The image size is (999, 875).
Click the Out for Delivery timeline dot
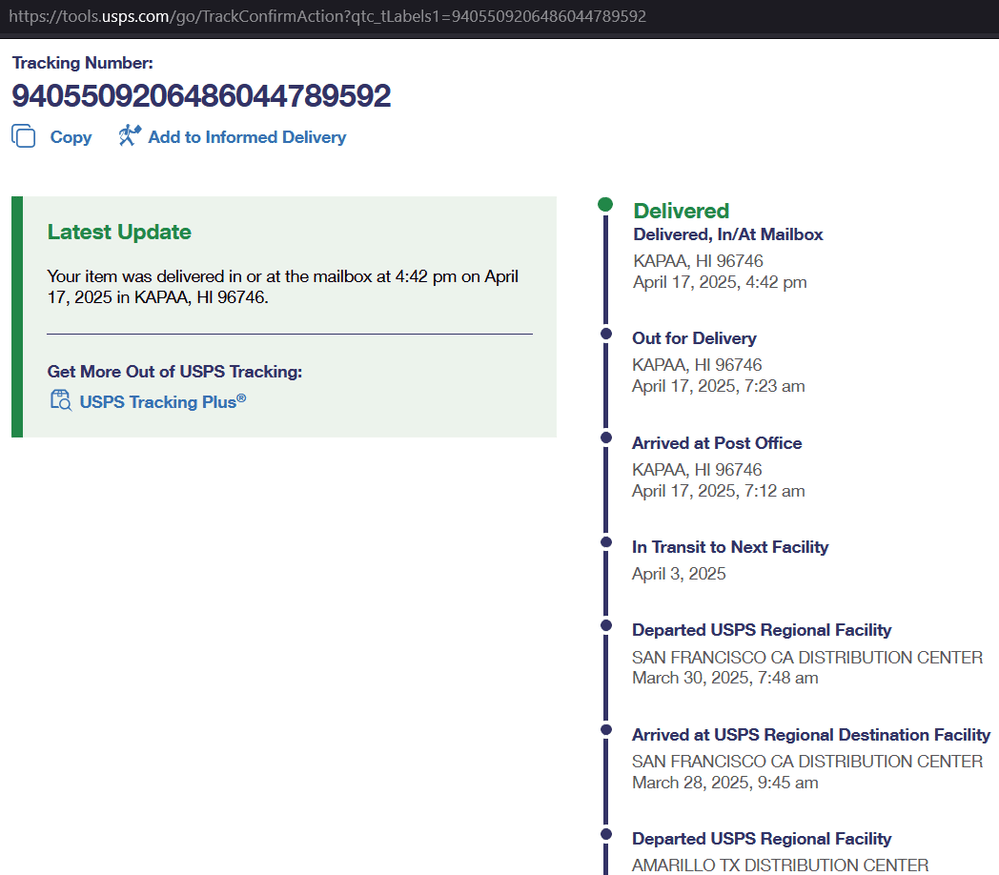[x=606, y=334]
